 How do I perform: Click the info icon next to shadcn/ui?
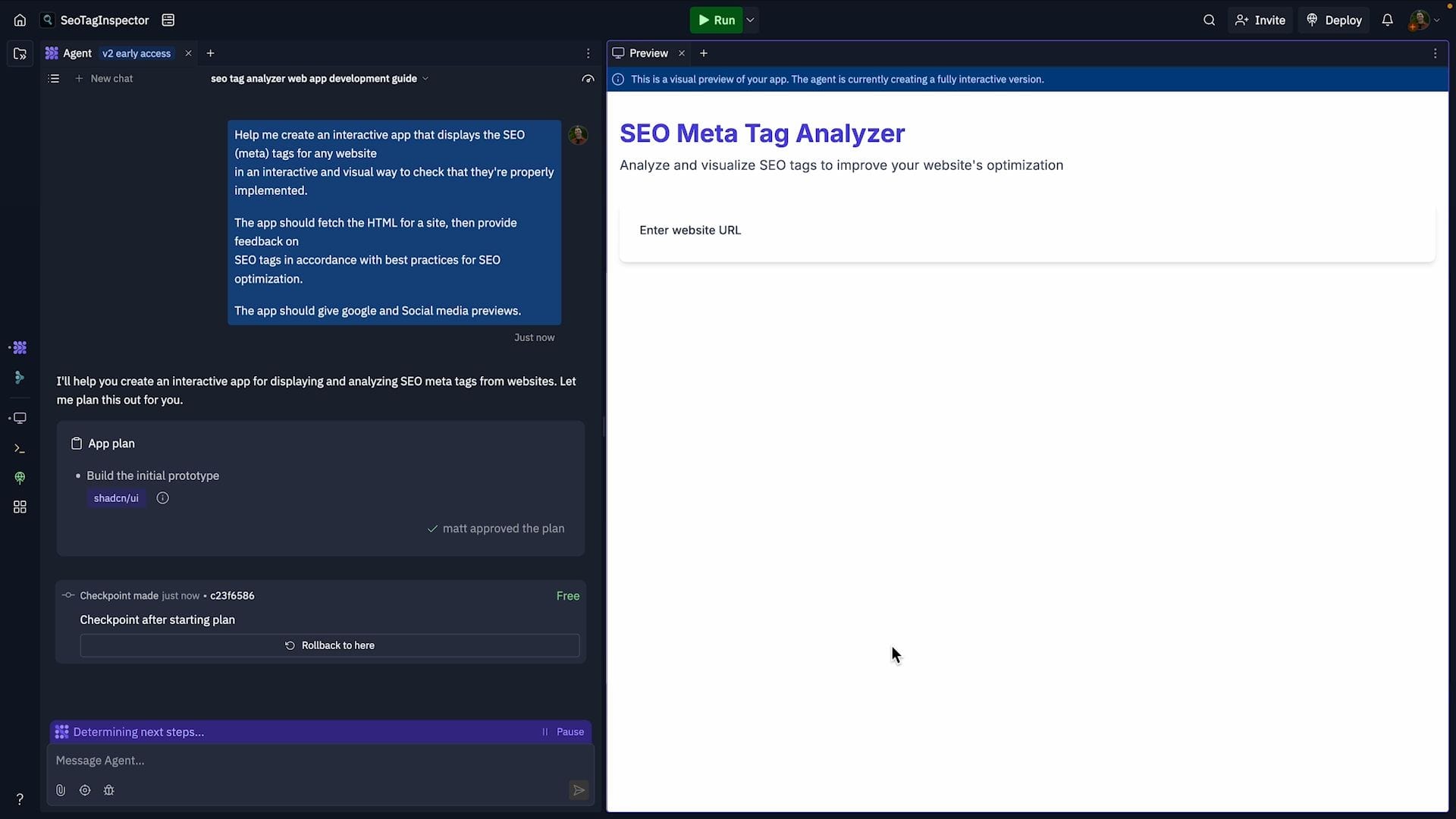[x=162, y=498]
